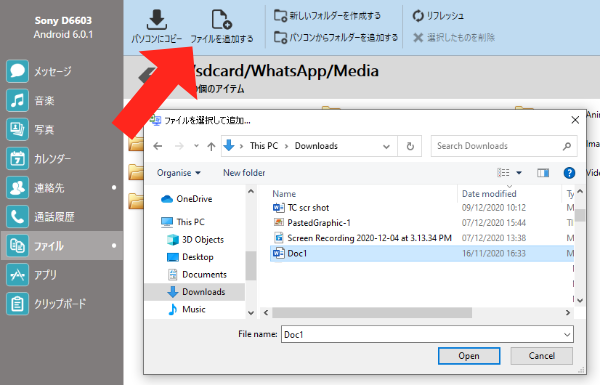Image resolution: width=600 pixels, height=385 pixels.
Task: Close the file selection dialog
Action: coord(575,120)
